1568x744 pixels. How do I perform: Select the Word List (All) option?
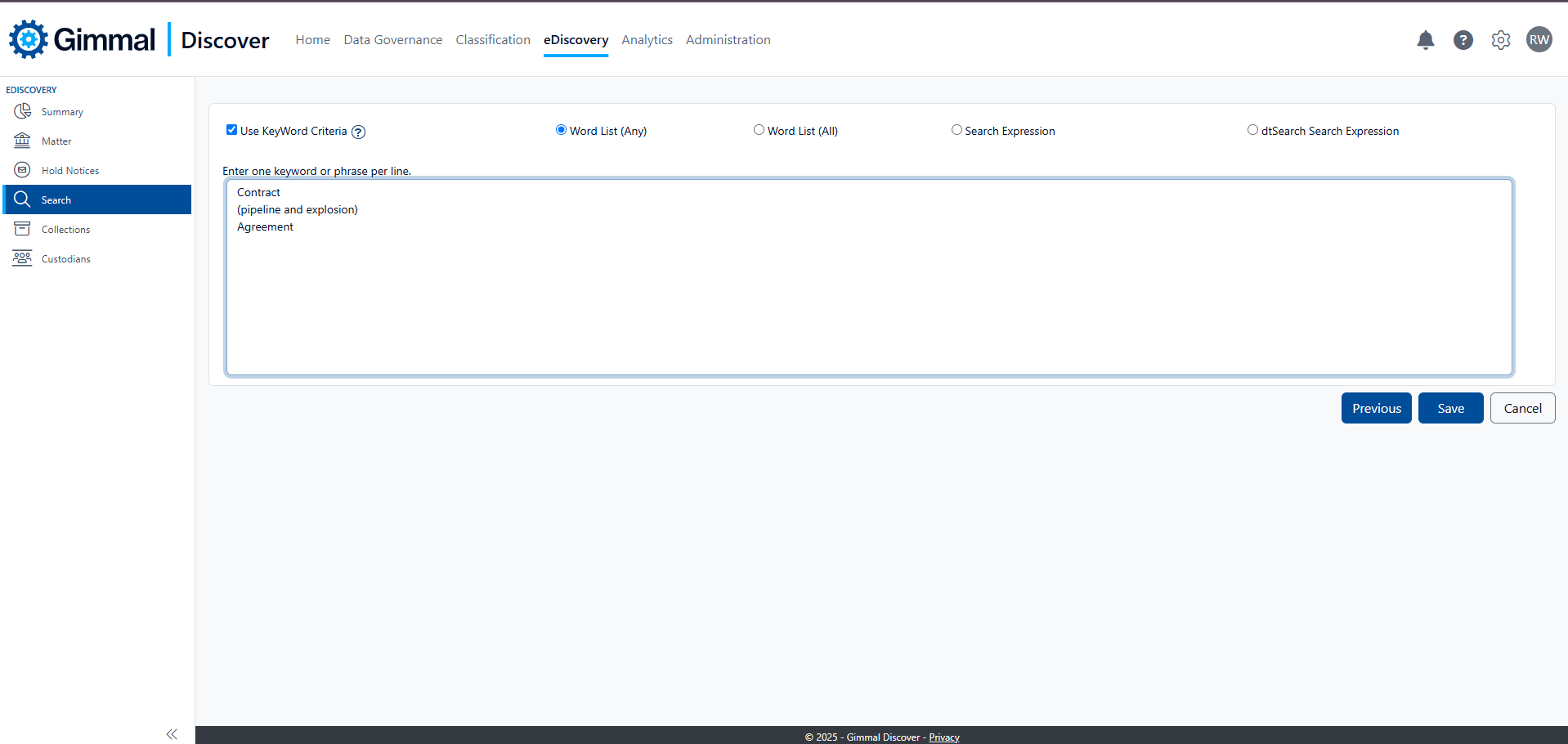(759, 130)
